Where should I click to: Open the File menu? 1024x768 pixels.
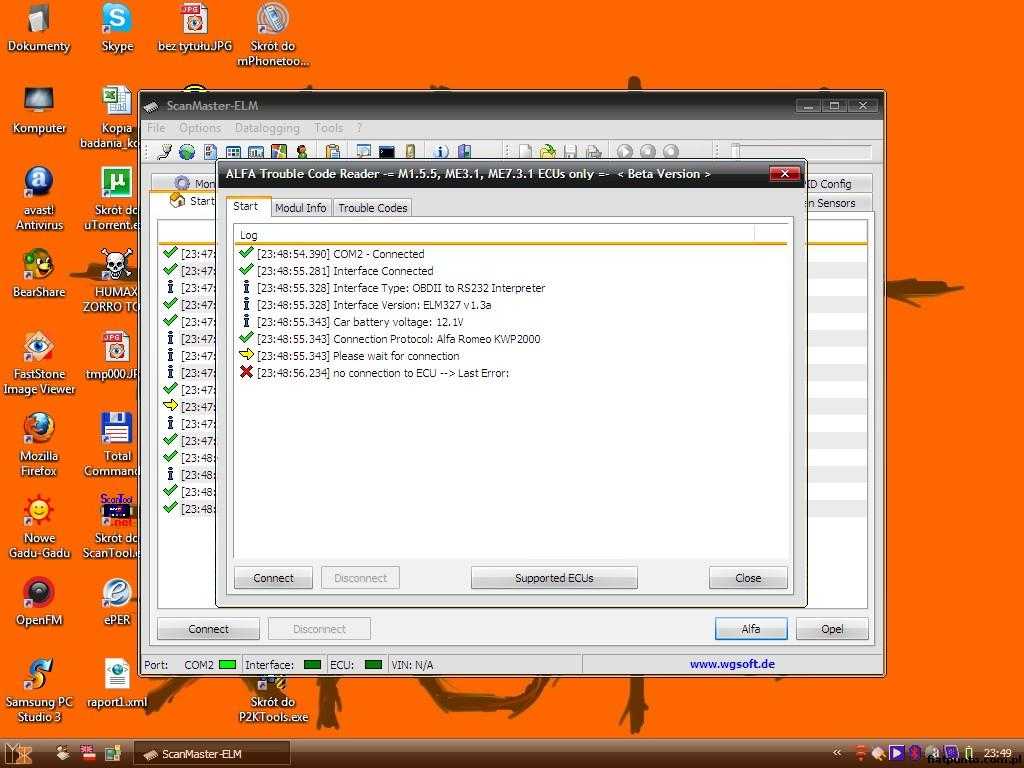click(x=156, y=127)
